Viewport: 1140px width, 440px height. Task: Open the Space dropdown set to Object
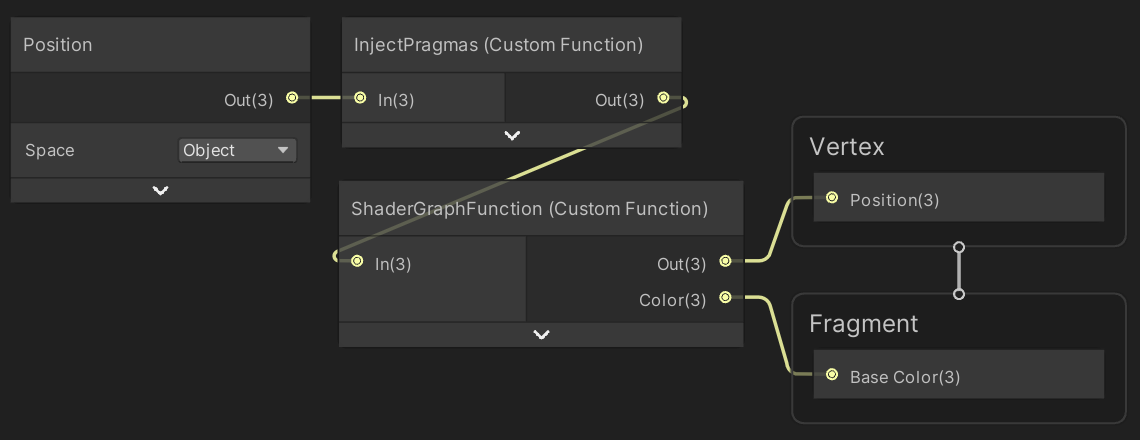click(x=237, y=151)
